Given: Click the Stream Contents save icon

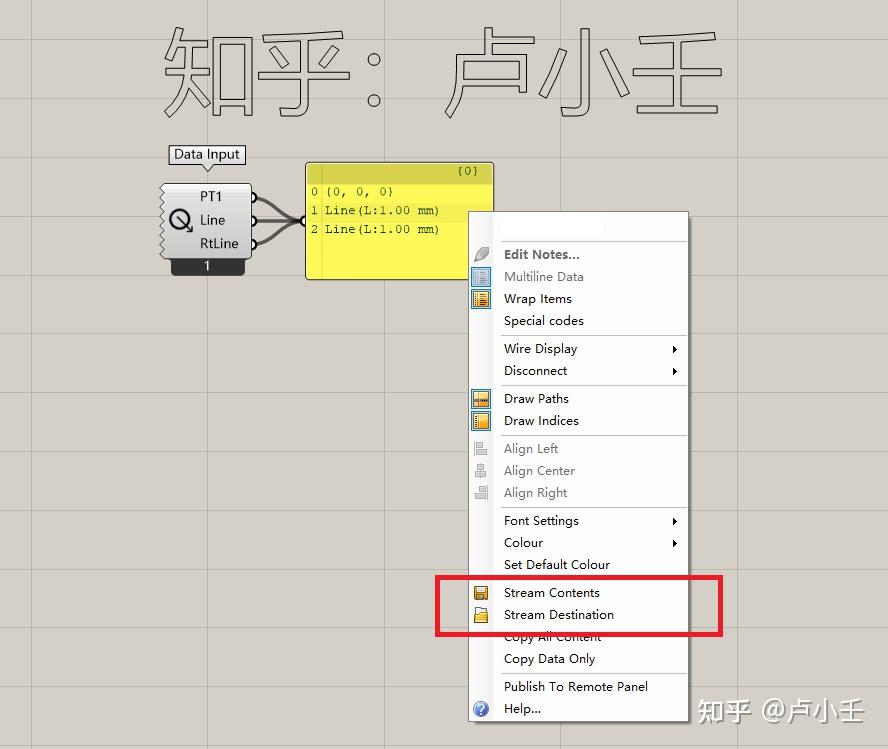Looking at the screenshot, I should click(x=481, y=592).
